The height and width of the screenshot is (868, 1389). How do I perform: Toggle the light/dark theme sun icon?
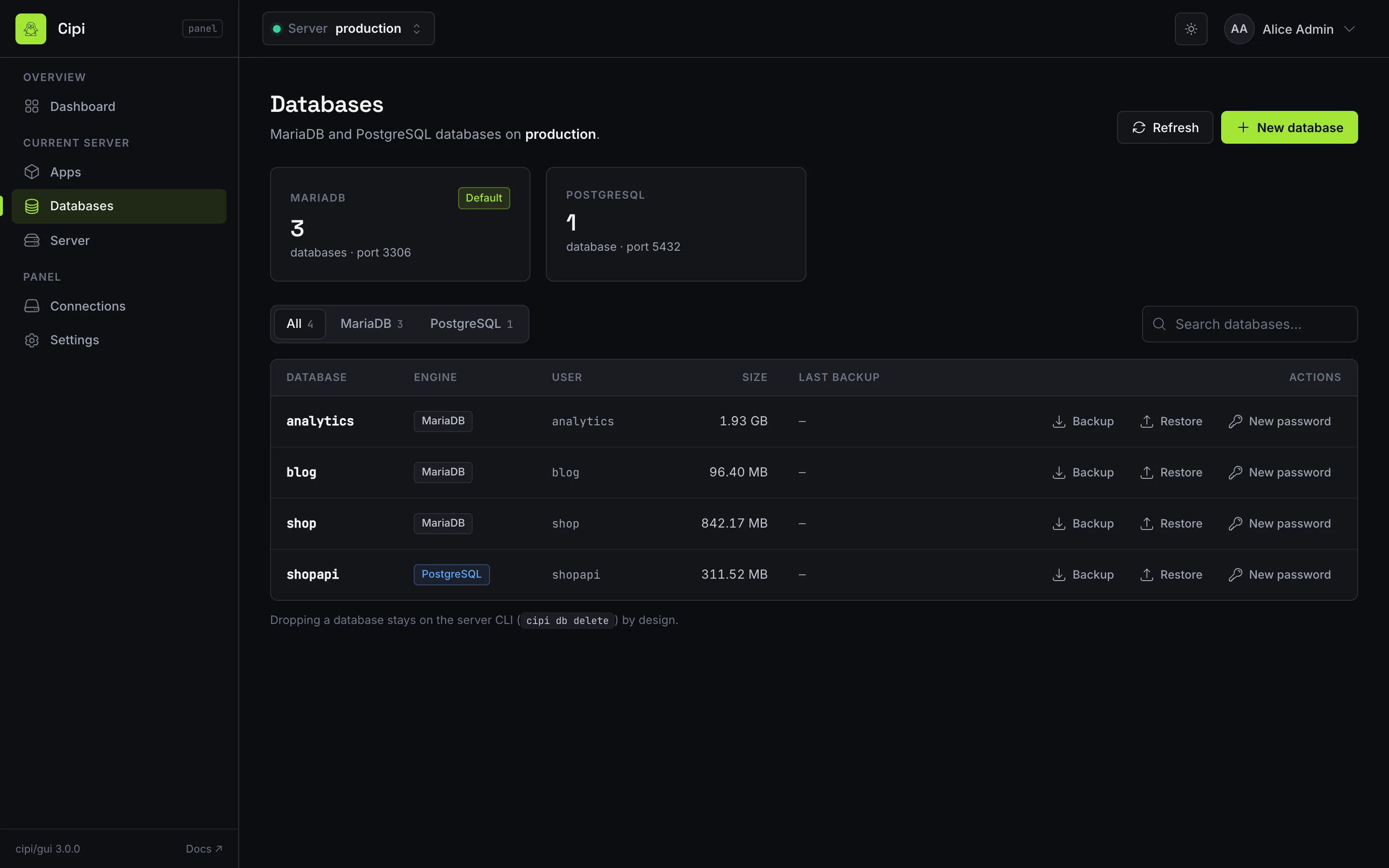click(x=1191, y=29)
